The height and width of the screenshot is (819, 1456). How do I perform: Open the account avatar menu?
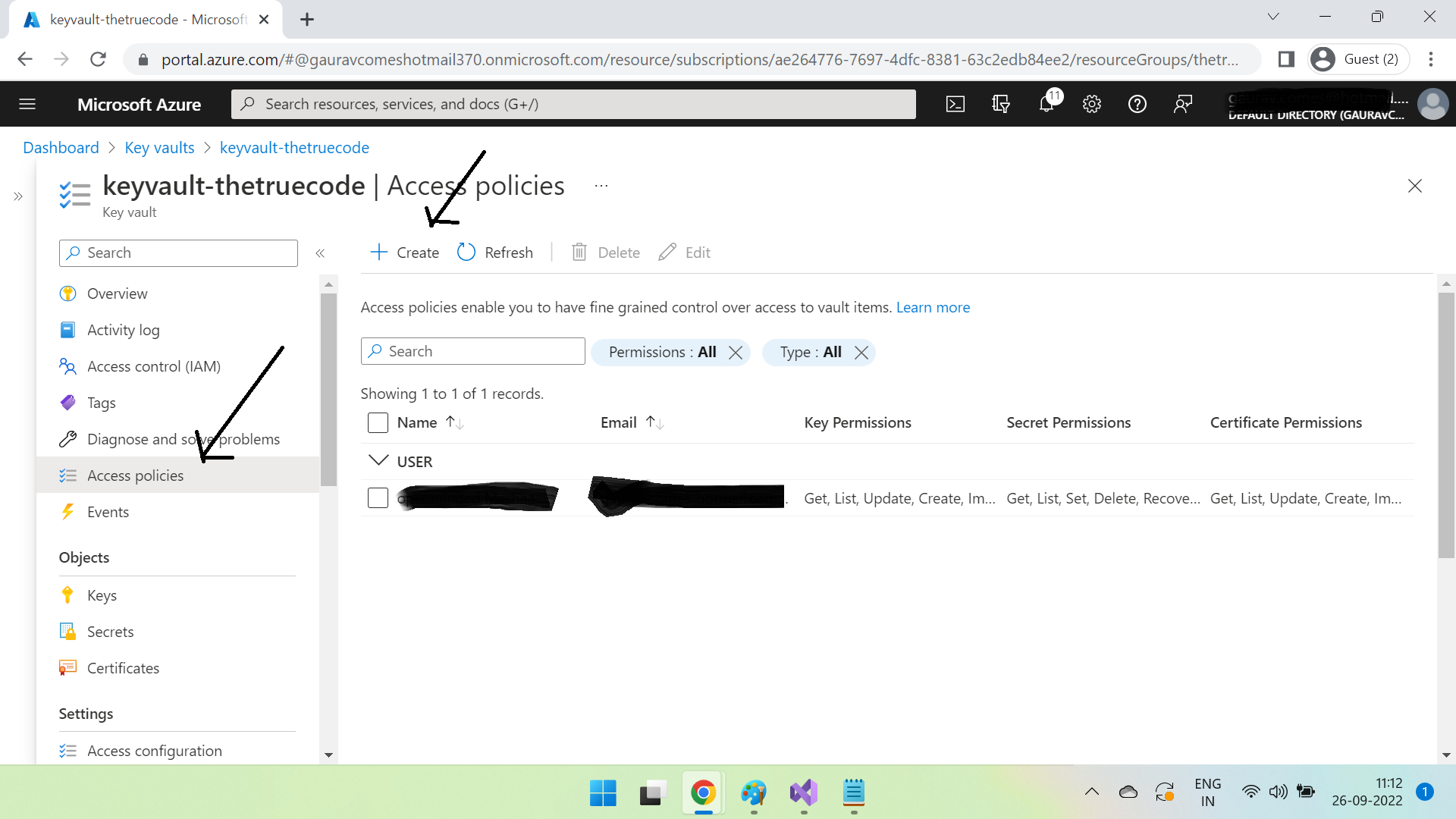1432,104
